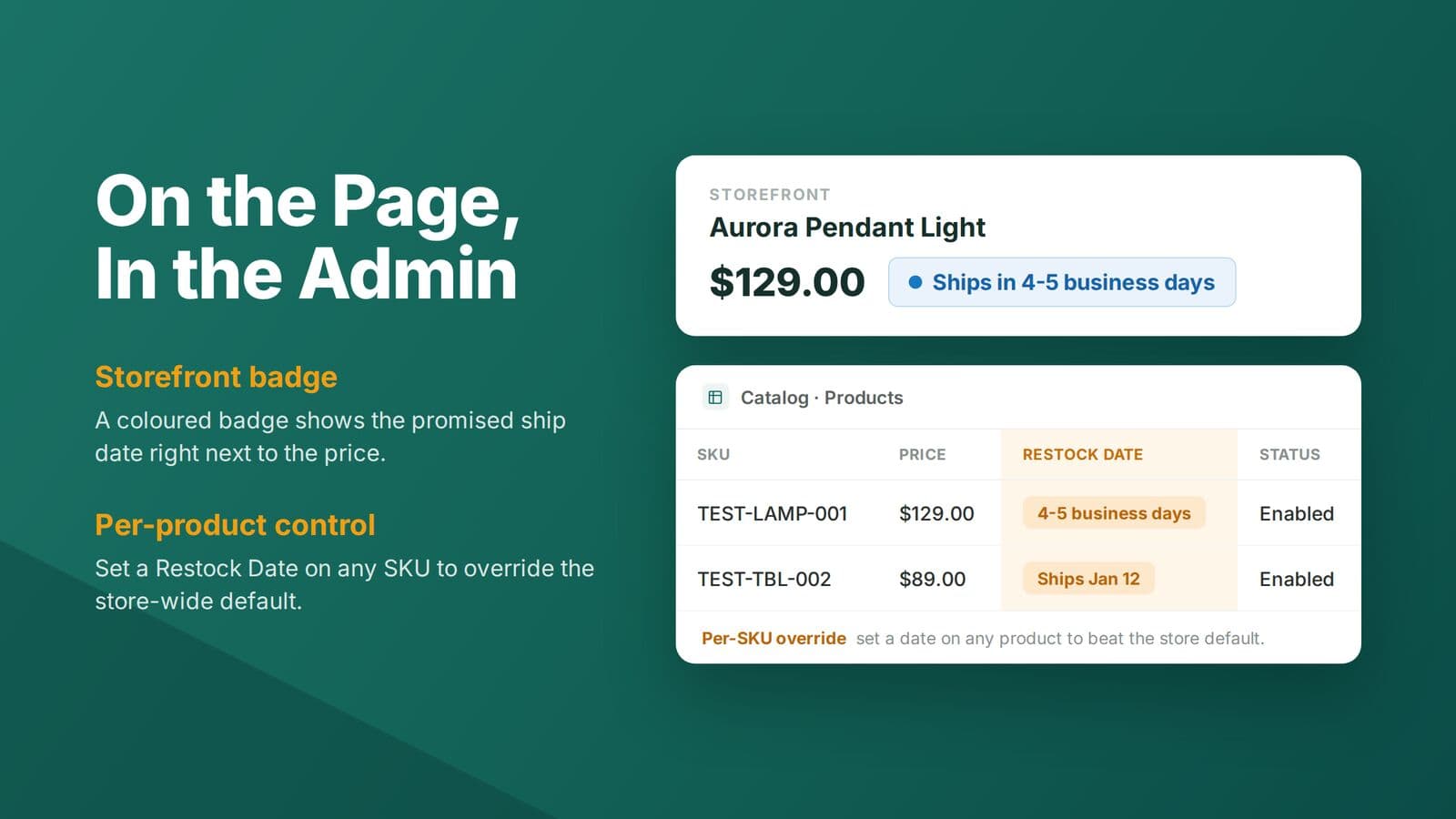Screen dimensions: 1456x819
Task: Click the STATUS column header
Action: [x=1289, y=454]
